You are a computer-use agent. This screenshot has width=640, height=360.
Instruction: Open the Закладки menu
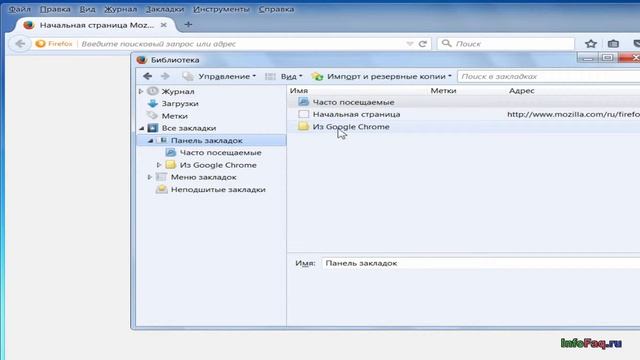(165, 9)
